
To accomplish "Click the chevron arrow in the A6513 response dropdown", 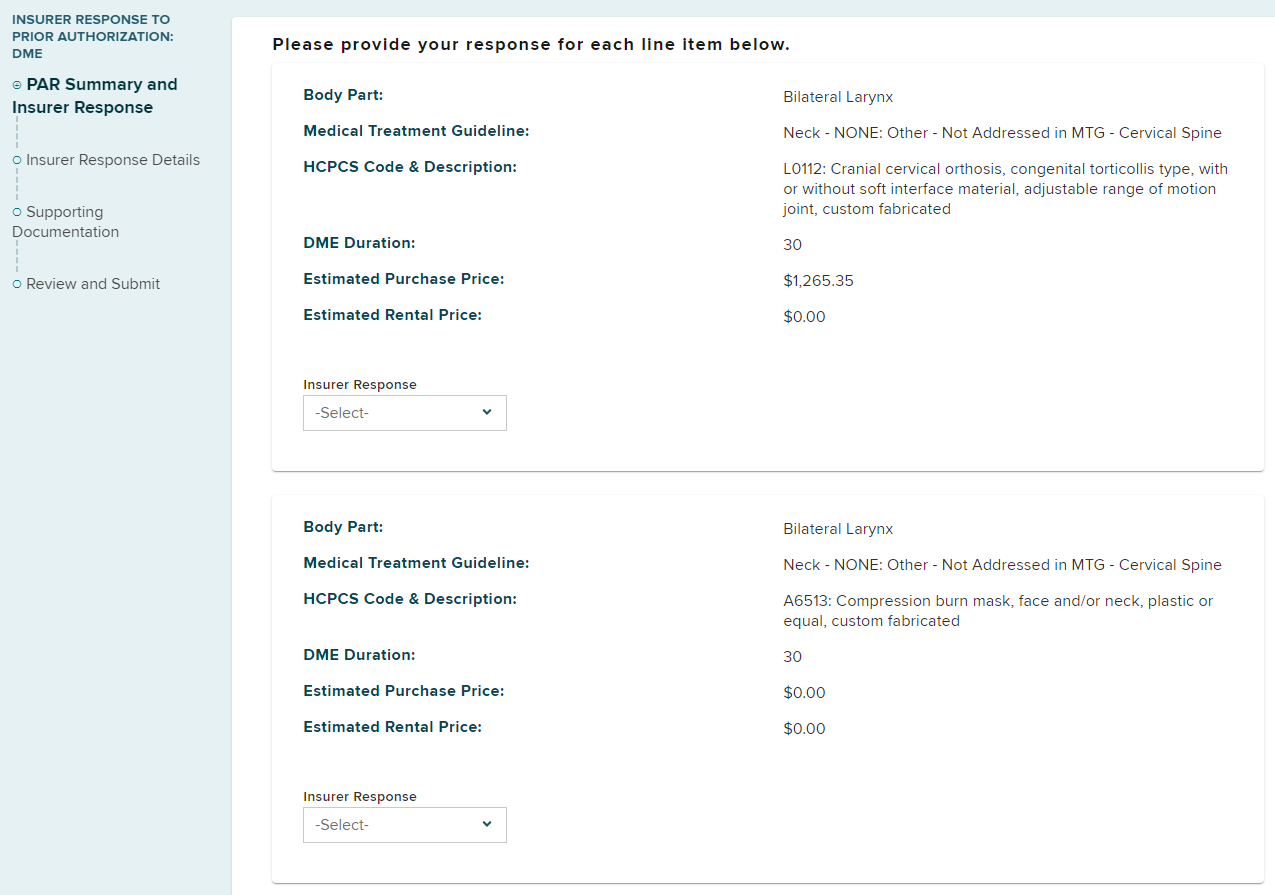I will click(x=487, y=824).
